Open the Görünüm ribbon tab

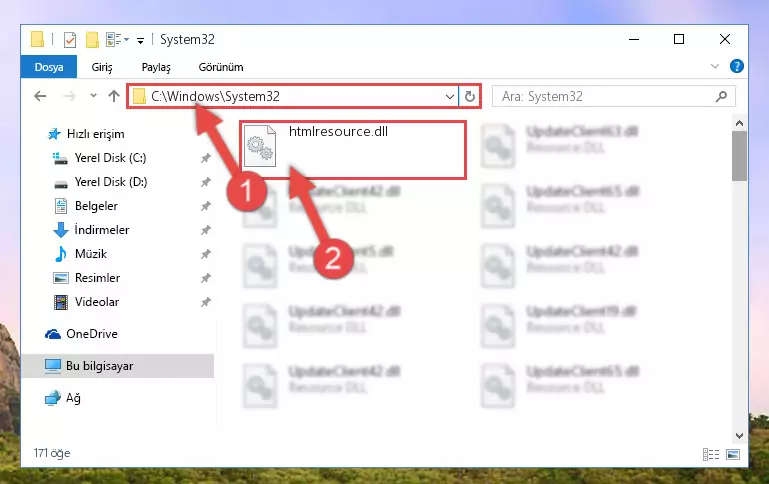[x=221, y=67]
